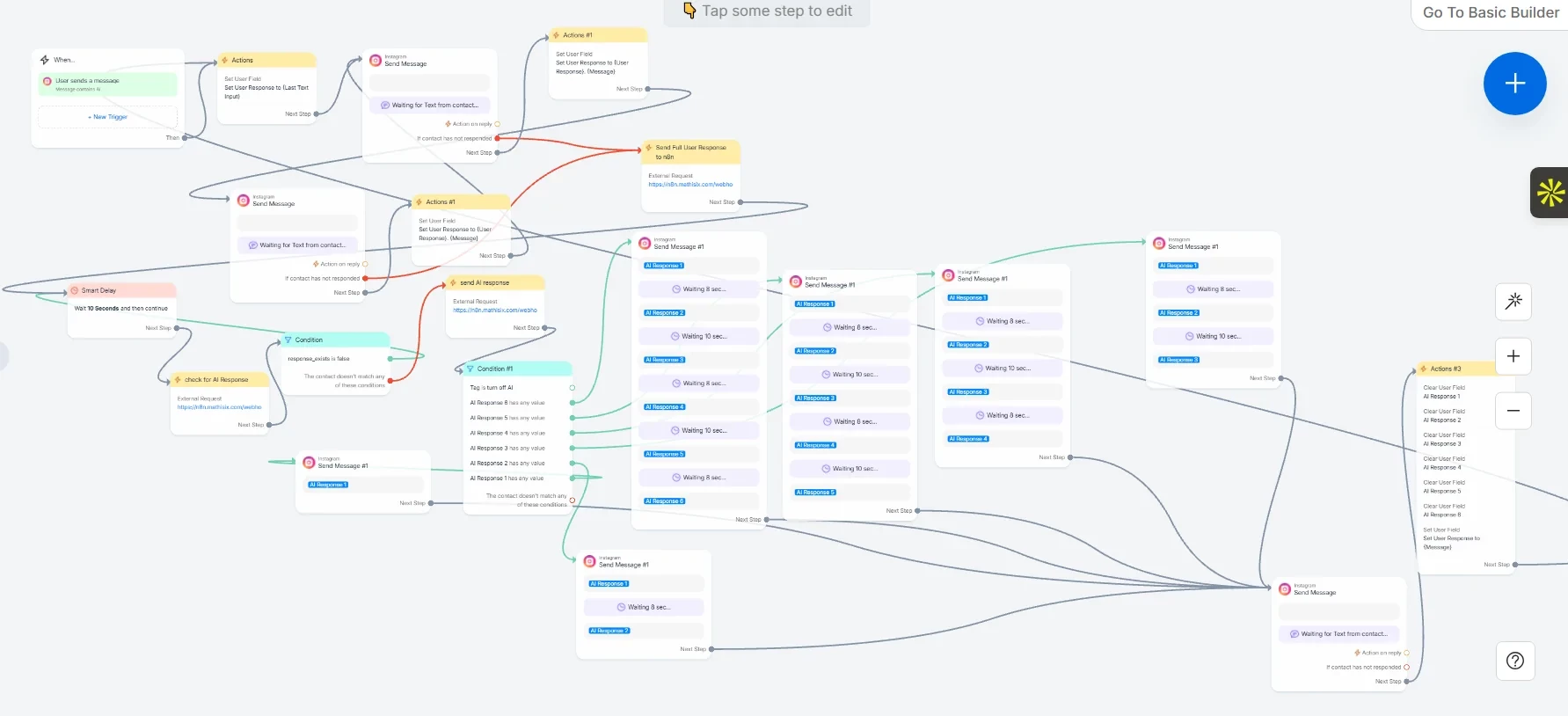Click the lightning icon of Actions #3
The width and height of the screenshot is (1568, 716).
click(1424, 369)
